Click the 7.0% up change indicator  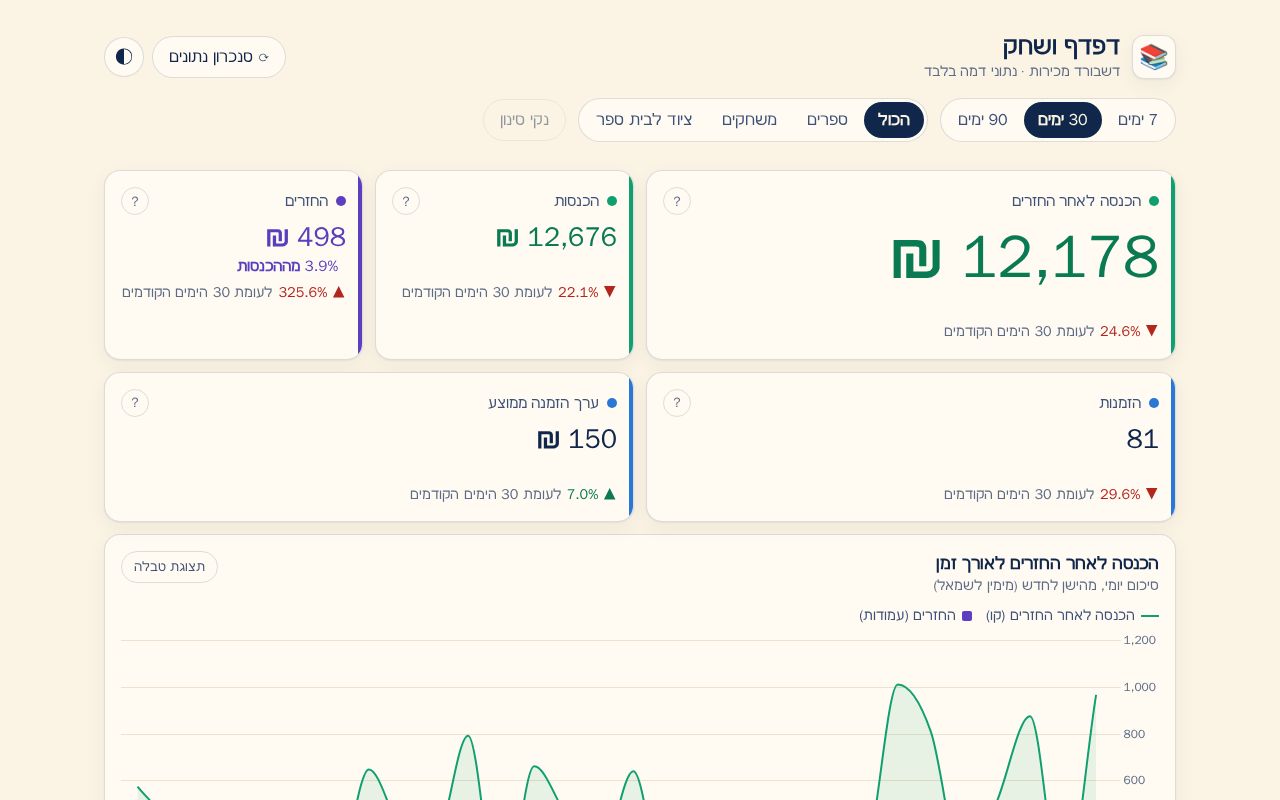click(591, 494)
